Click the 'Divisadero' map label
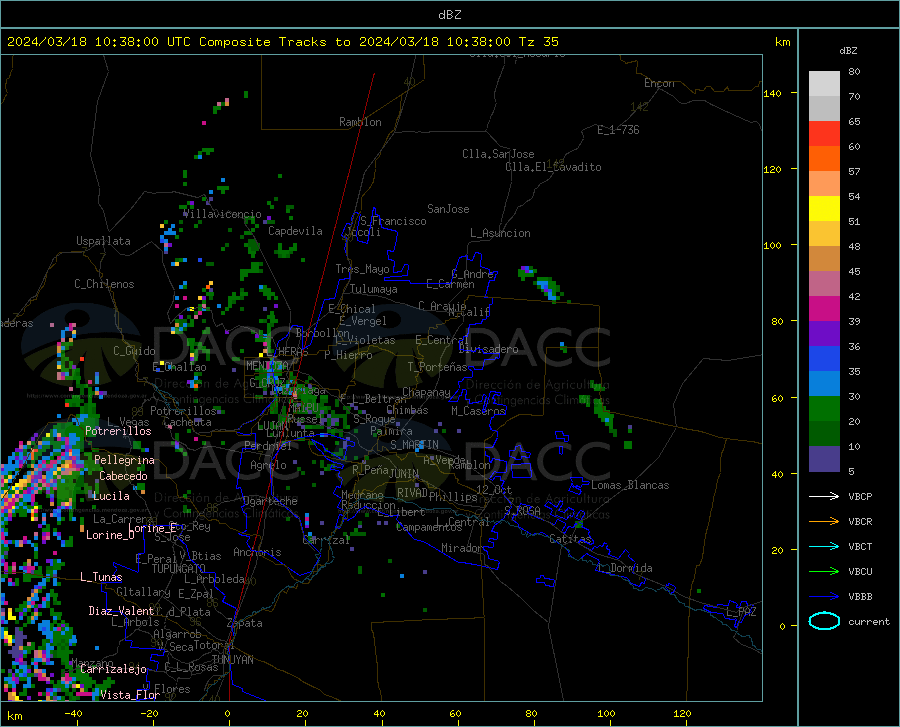900x727 pixels. [488, 349]
